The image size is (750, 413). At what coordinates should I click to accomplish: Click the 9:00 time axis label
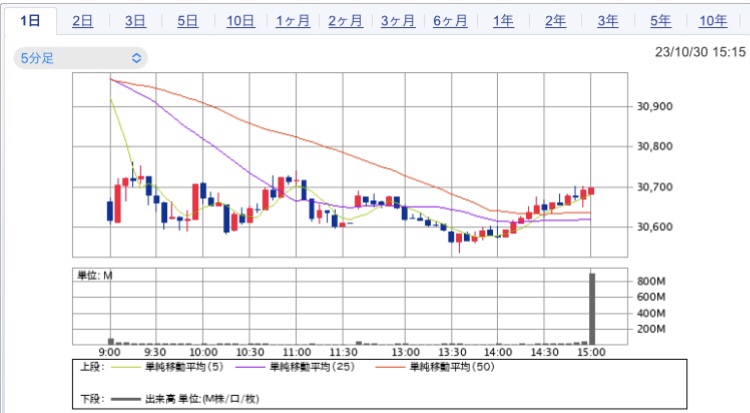110,353
